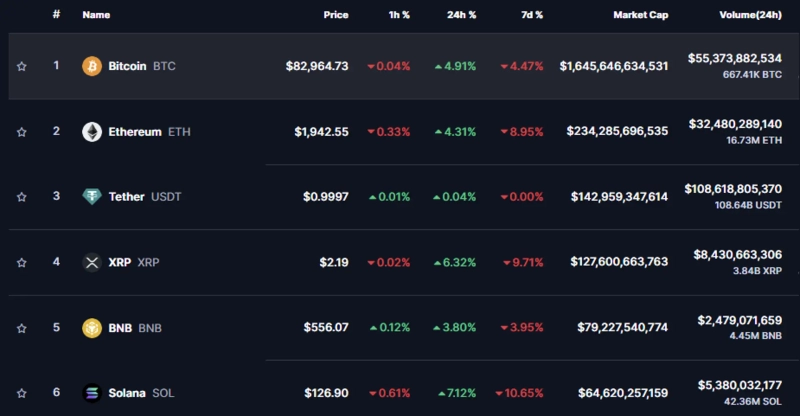Star Bitcoin to add to watchlist
800x416 pixels.
(22, 66)
